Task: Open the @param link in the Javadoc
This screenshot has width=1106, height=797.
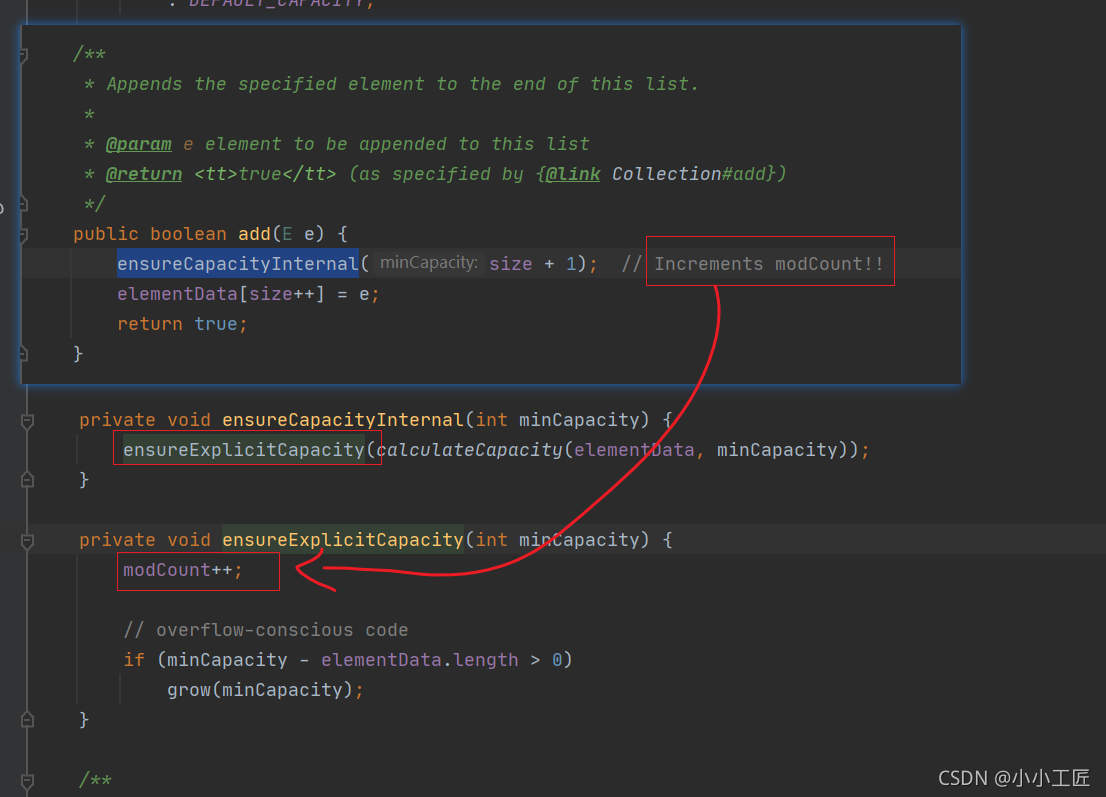Action: click(x=138, y=143)
